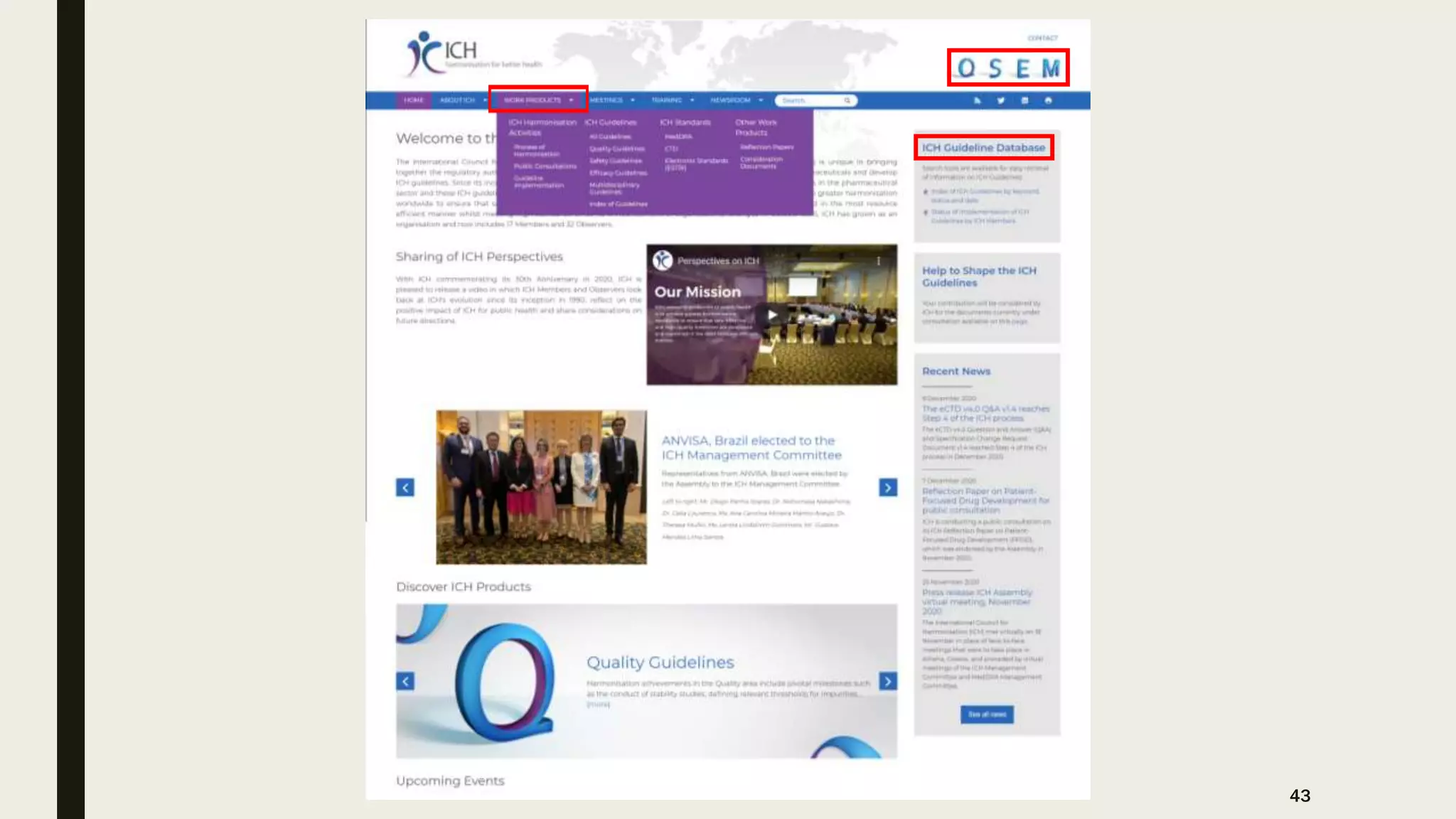
Task: Open the Twitter icon link
Action: coord(1001,101)
